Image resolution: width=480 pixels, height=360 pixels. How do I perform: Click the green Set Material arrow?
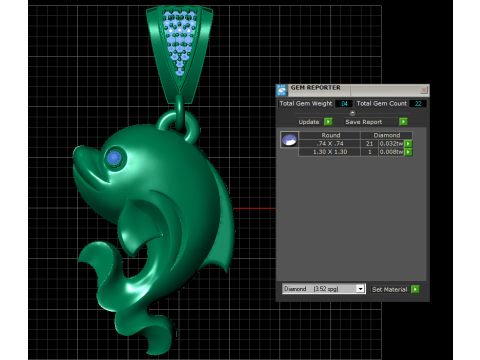pos(415,289)
